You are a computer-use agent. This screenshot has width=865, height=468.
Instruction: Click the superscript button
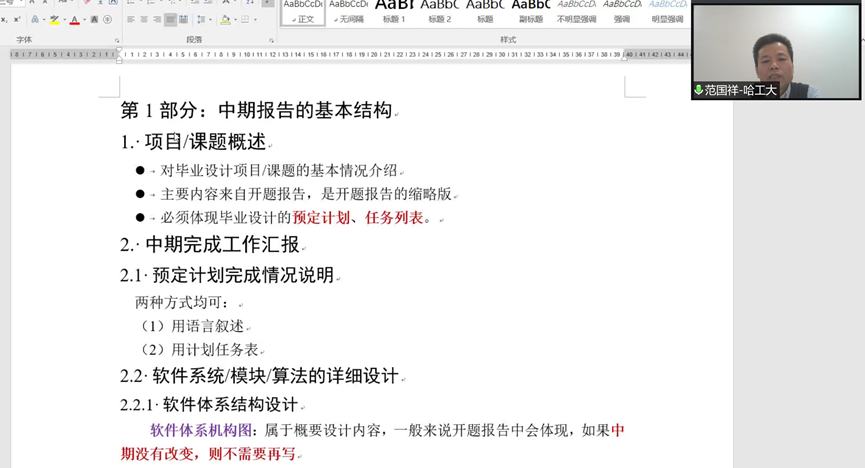[x=17, y=19]
